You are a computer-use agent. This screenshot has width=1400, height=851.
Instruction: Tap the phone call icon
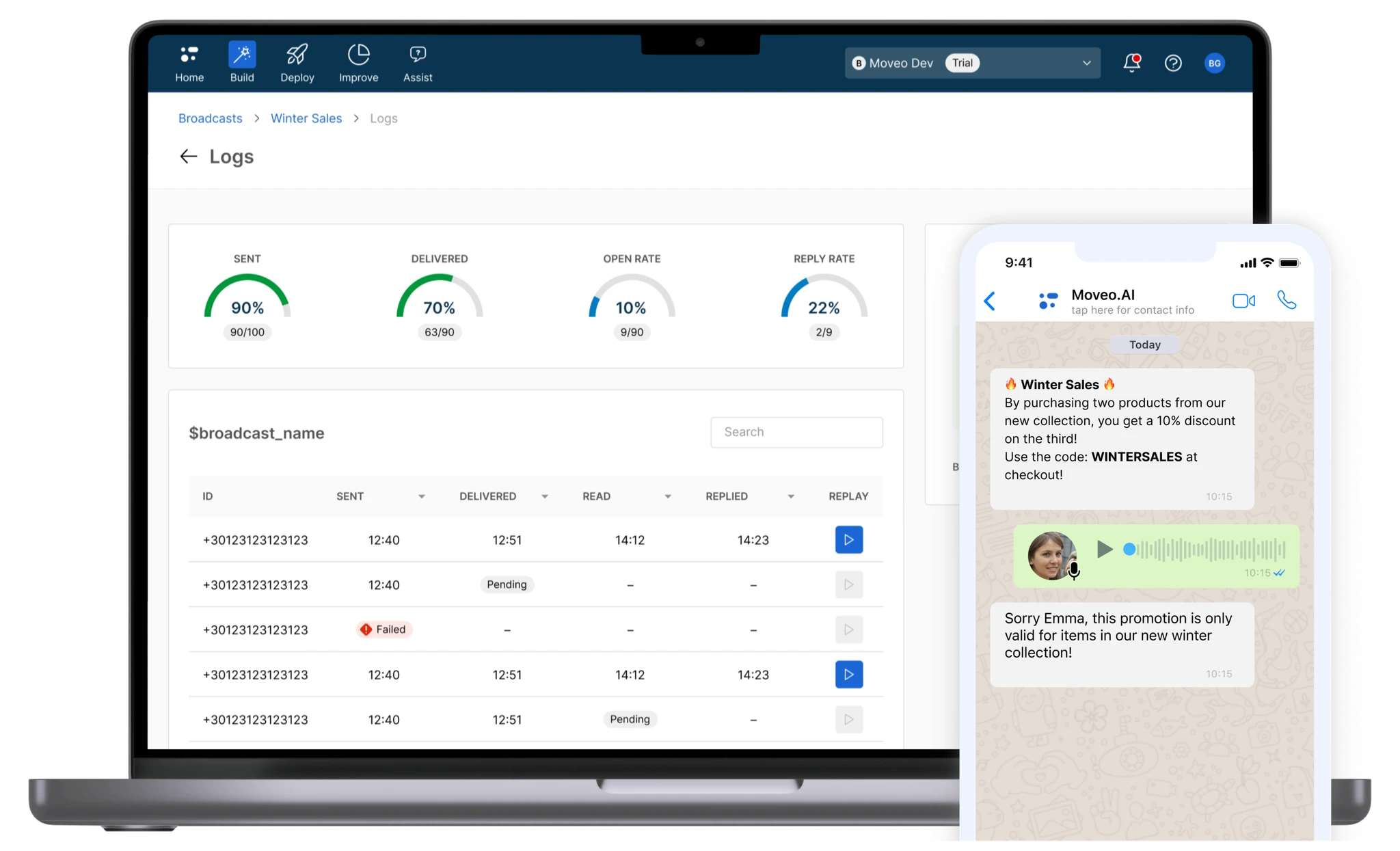(x=1287, y=300)
